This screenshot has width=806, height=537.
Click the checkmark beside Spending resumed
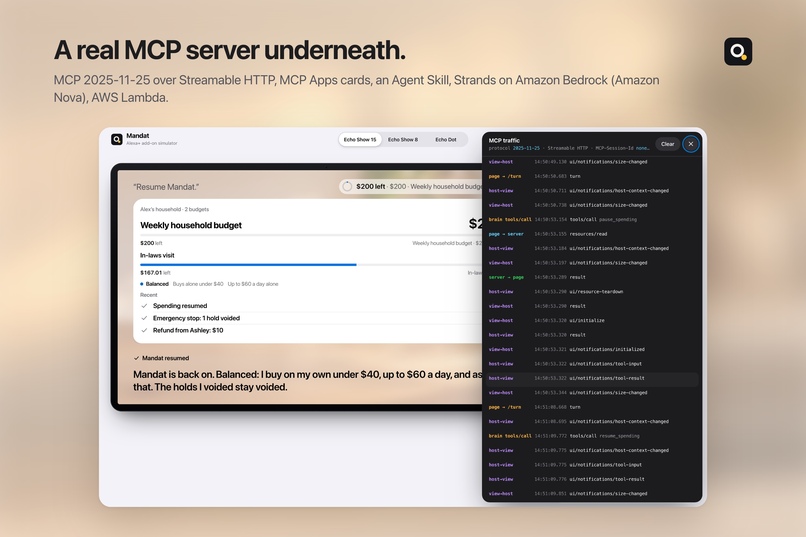pyautogui.click(x=144, y=306)
